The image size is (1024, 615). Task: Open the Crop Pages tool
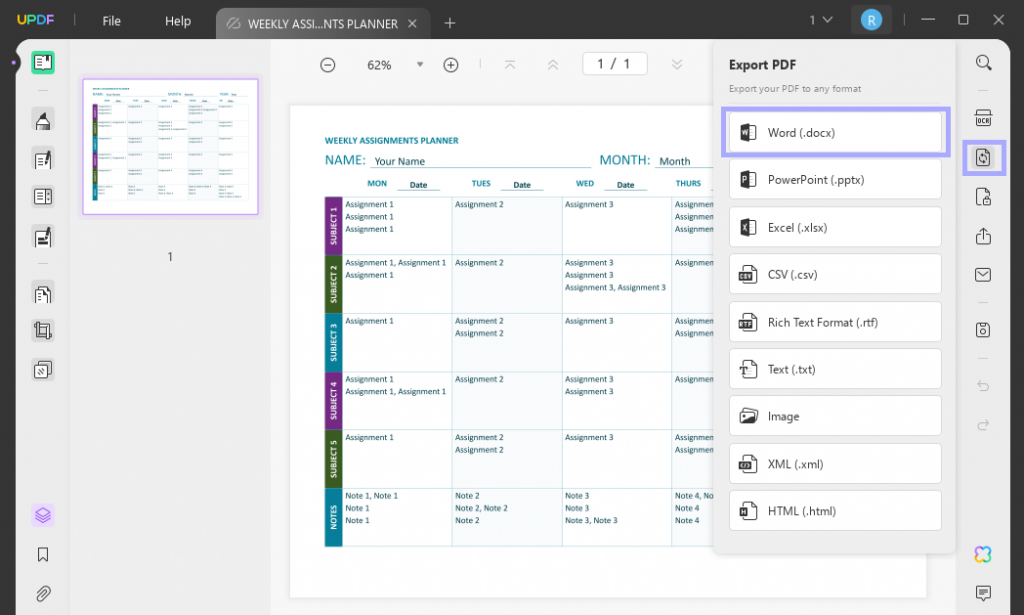tap(43, 330)
